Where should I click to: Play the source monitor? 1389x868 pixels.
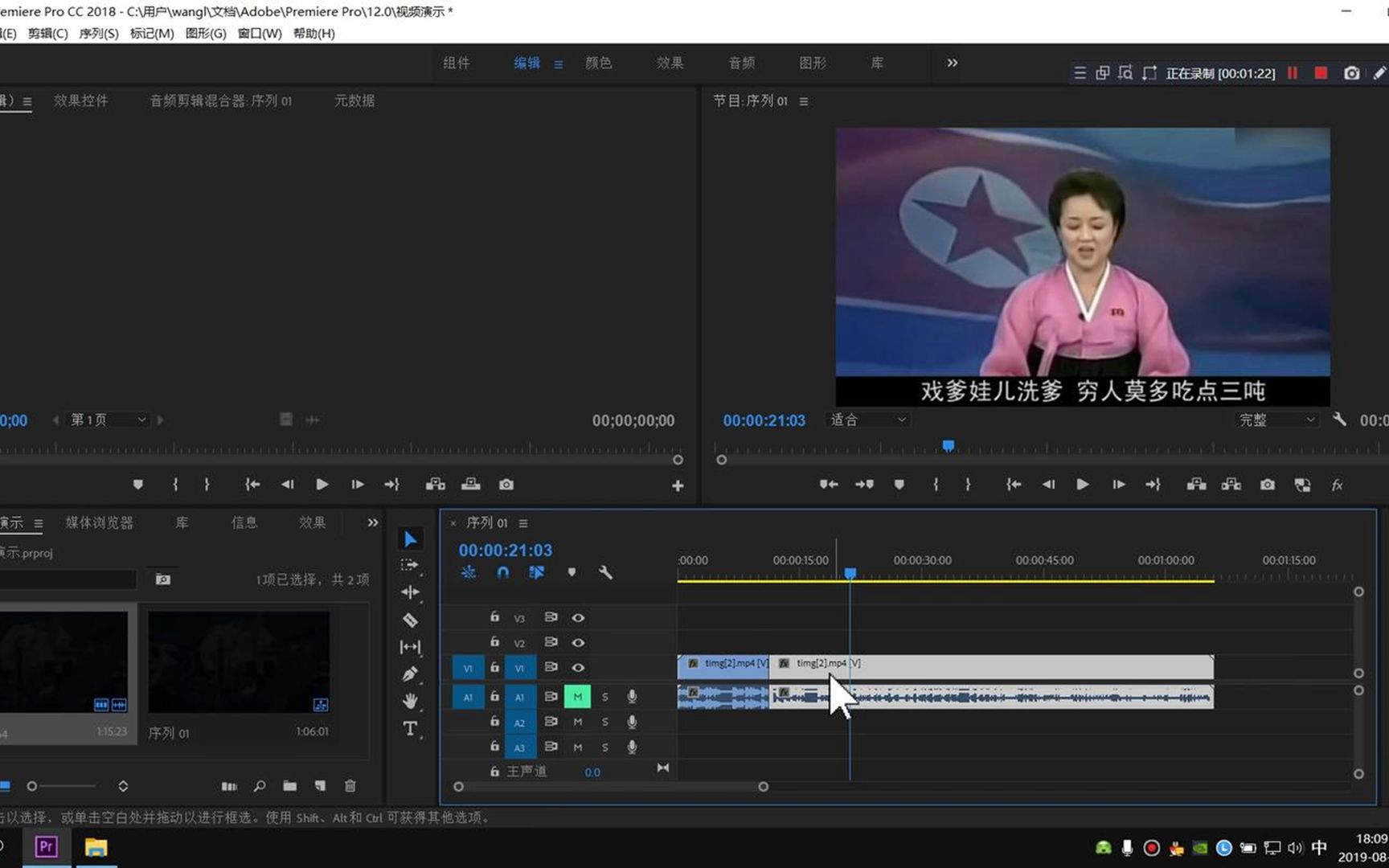(x=322, y=485)
